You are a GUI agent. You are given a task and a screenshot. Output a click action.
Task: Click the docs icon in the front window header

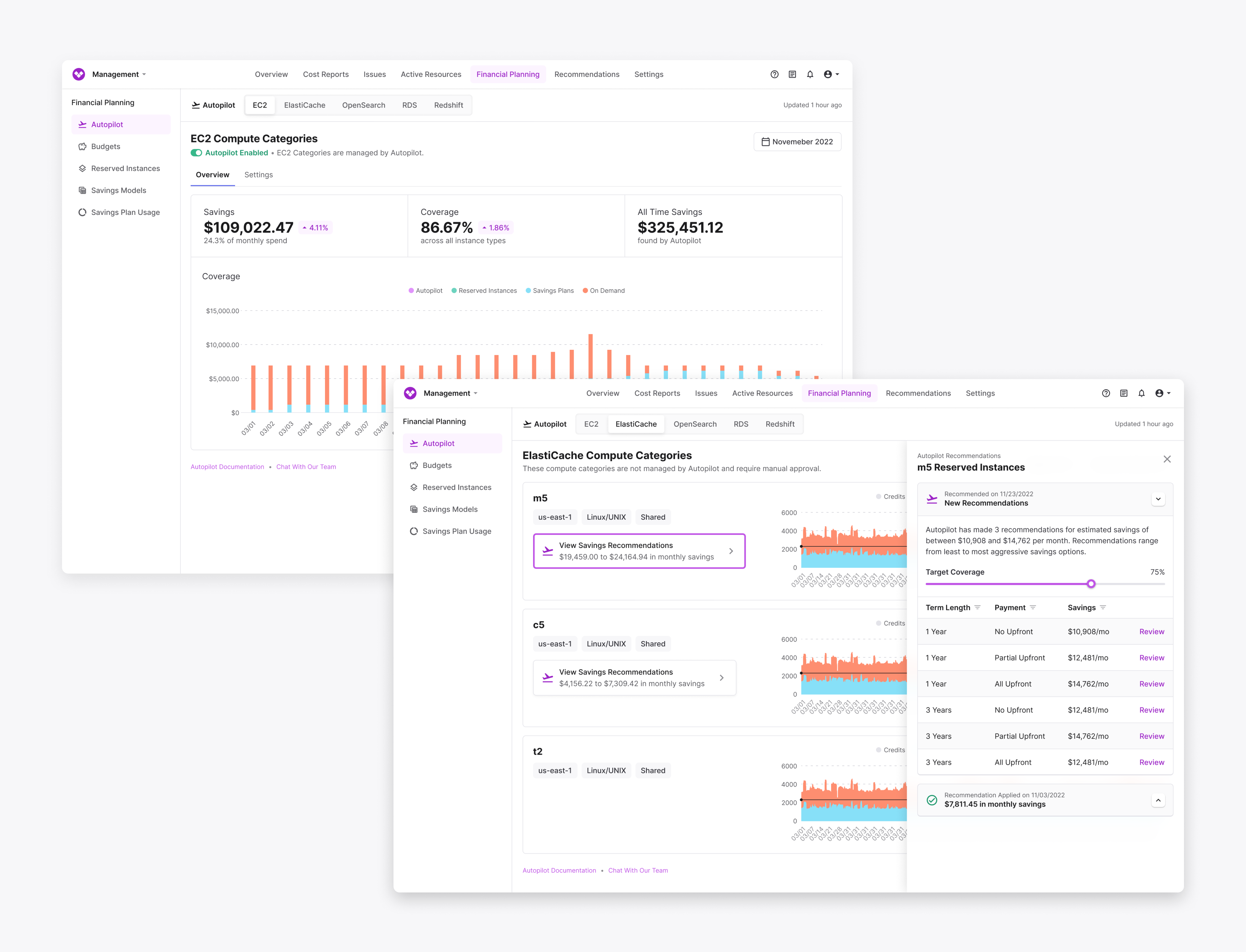[x=1124, y=393]
